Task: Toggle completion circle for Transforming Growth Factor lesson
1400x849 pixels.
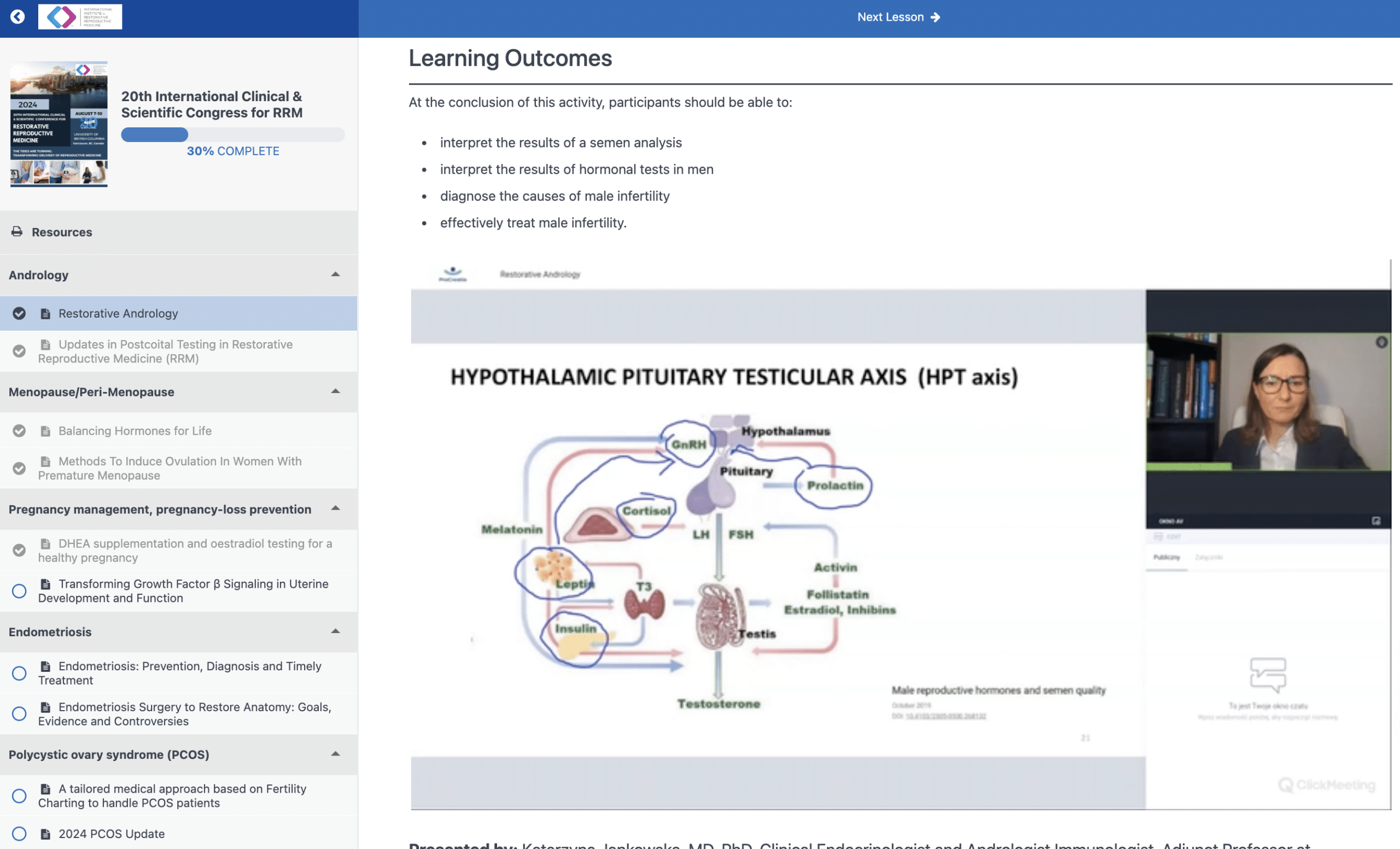Action: (19, 591)
